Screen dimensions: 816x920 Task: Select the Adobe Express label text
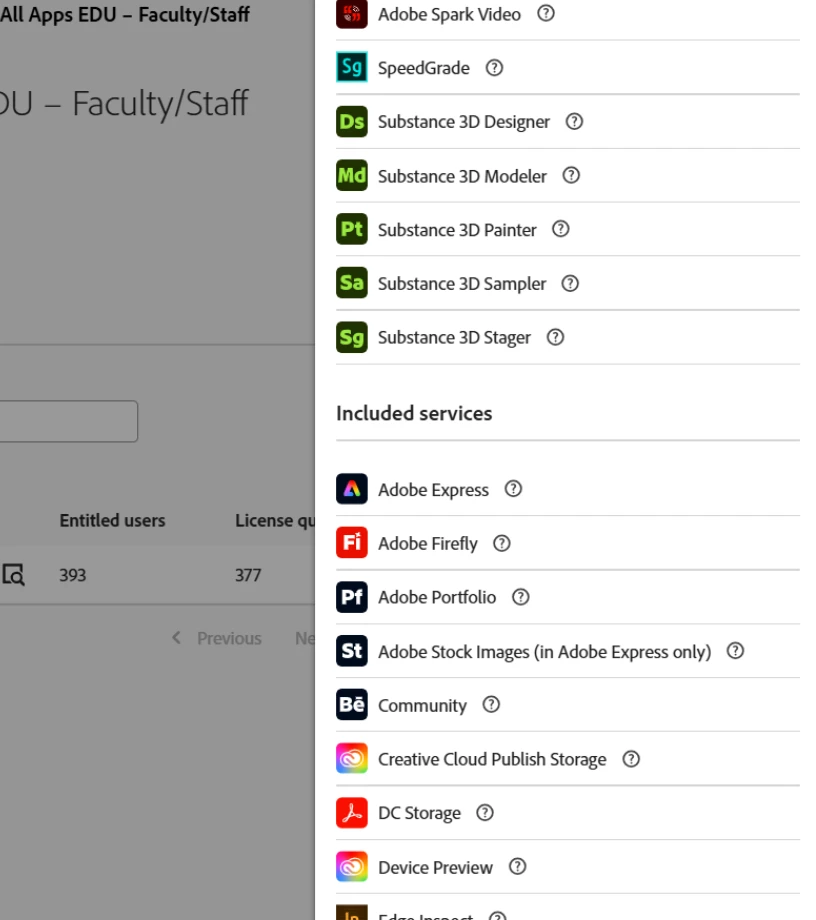pos(433,489)
